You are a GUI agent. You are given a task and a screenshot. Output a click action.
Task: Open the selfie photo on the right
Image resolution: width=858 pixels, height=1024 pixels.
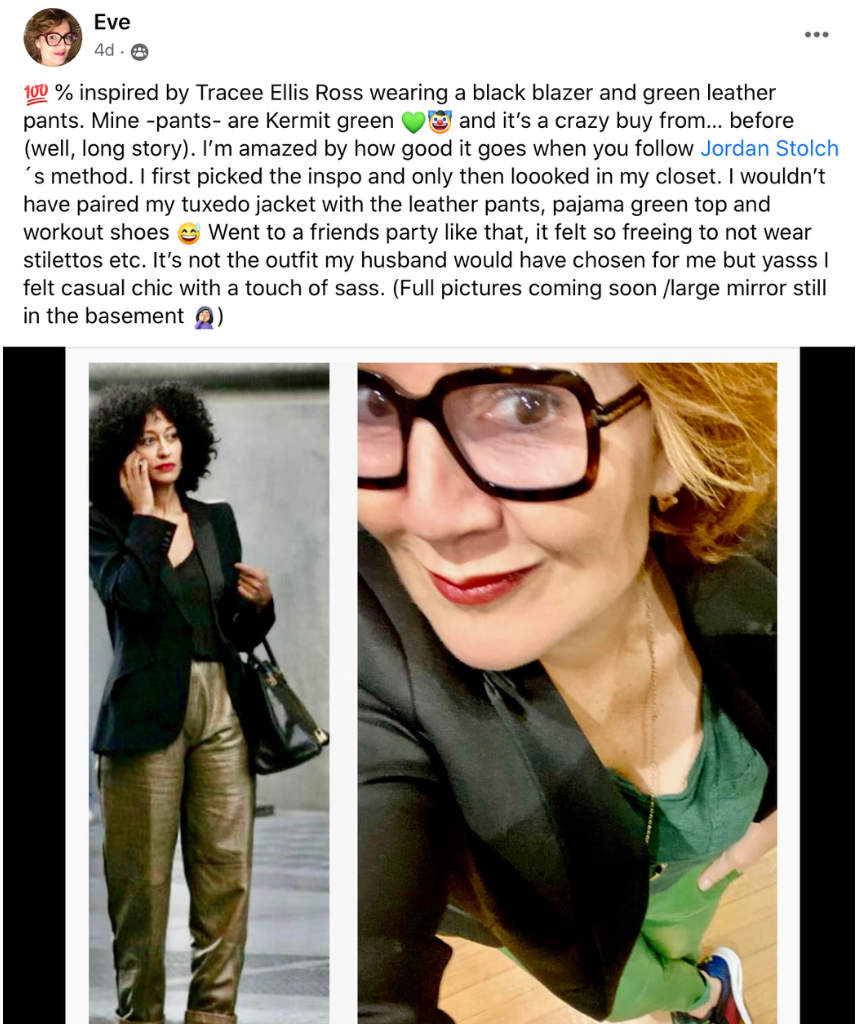click(567, 693)
